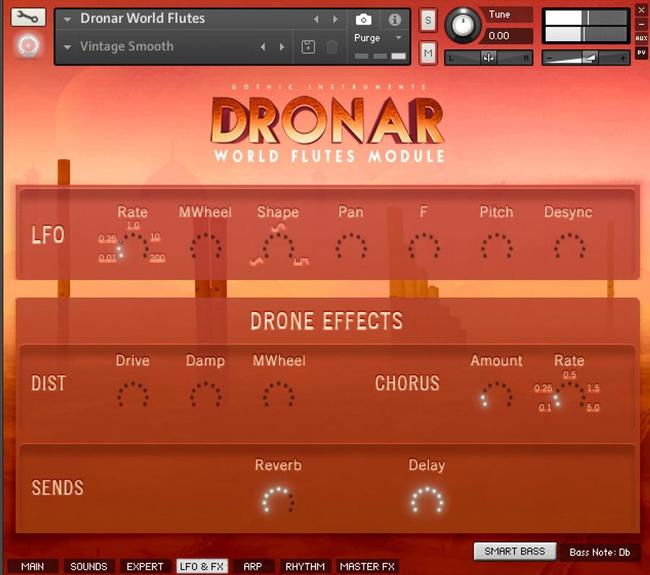Screen dimensions: 650x575
Task: Click the LFO Pitch knob
Action: (x=497, y=246)
